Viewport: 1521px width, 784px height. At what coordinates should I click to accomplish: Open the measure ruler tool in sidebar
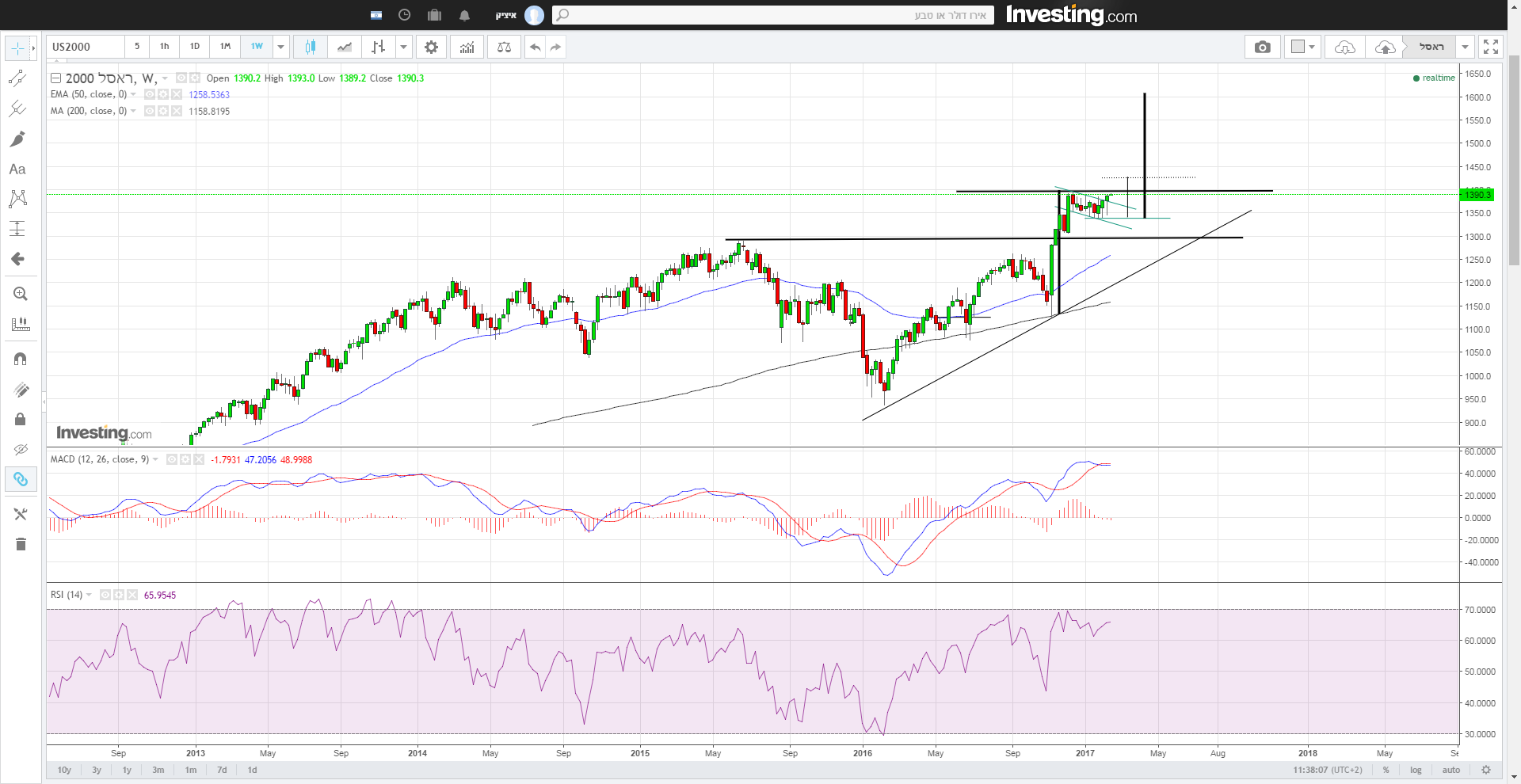(21, 324)
